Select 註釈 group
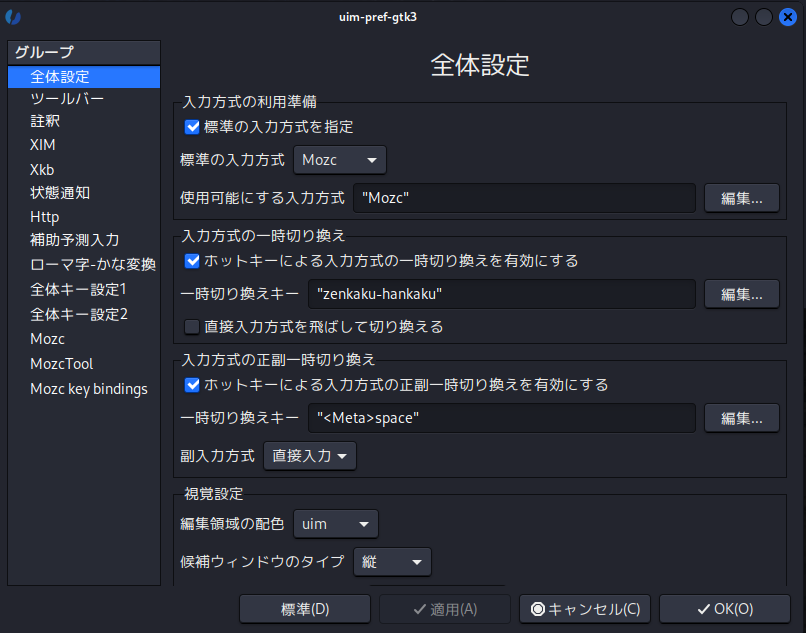This screenshot has width=806, height=633. pos(84,121)
